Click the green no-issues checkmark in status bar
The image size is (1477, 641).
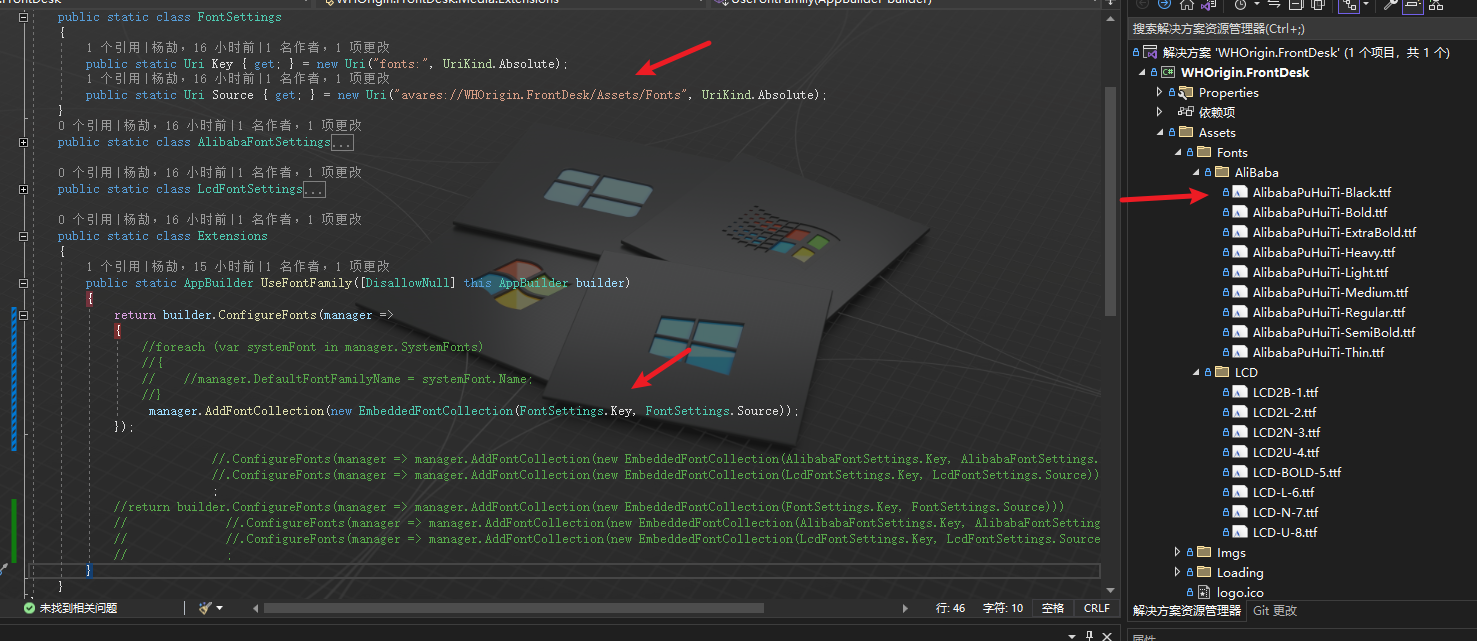coord(27,607)
